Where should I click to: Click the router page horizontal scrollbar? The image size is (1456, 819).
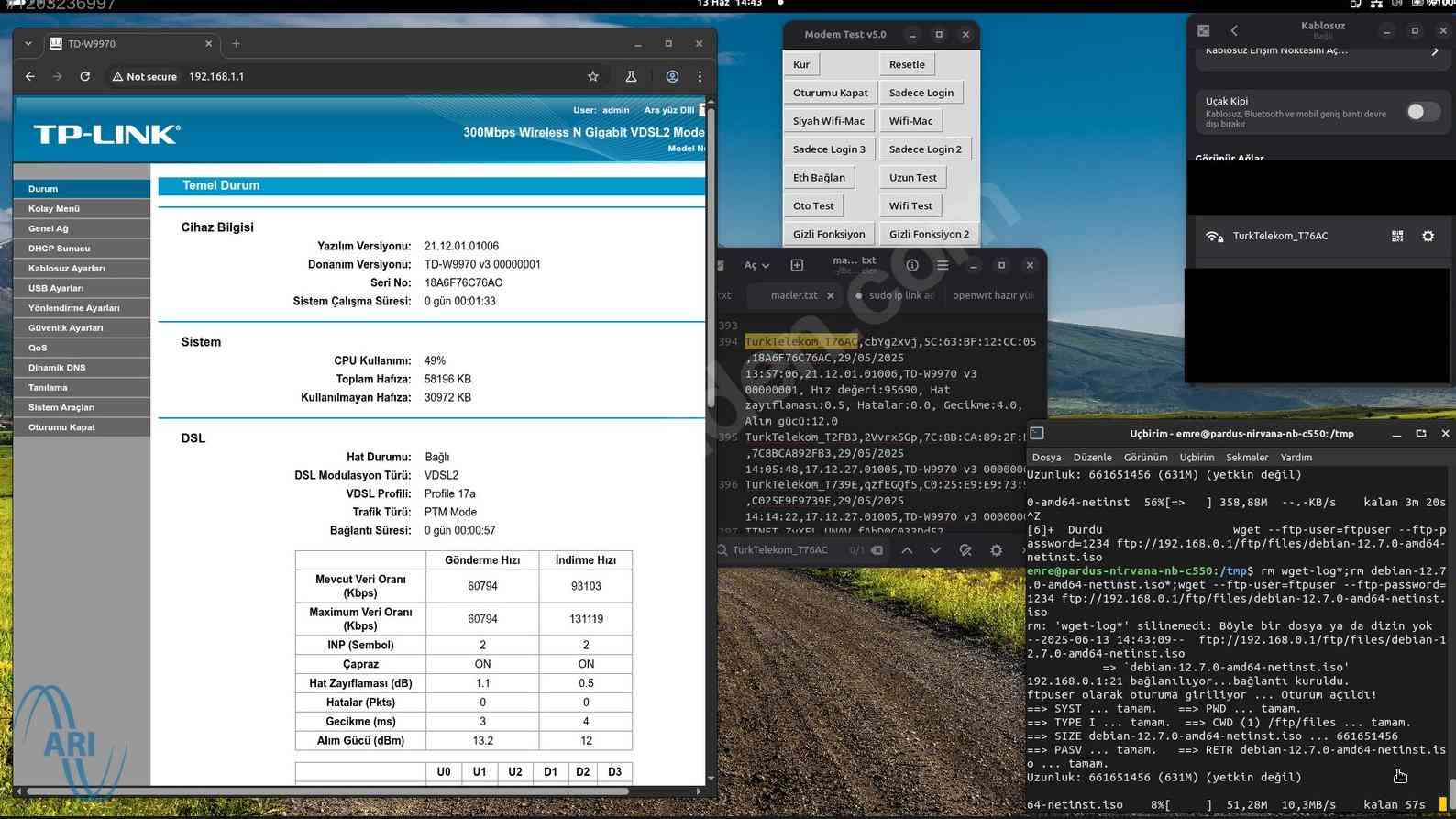point(327,791)
